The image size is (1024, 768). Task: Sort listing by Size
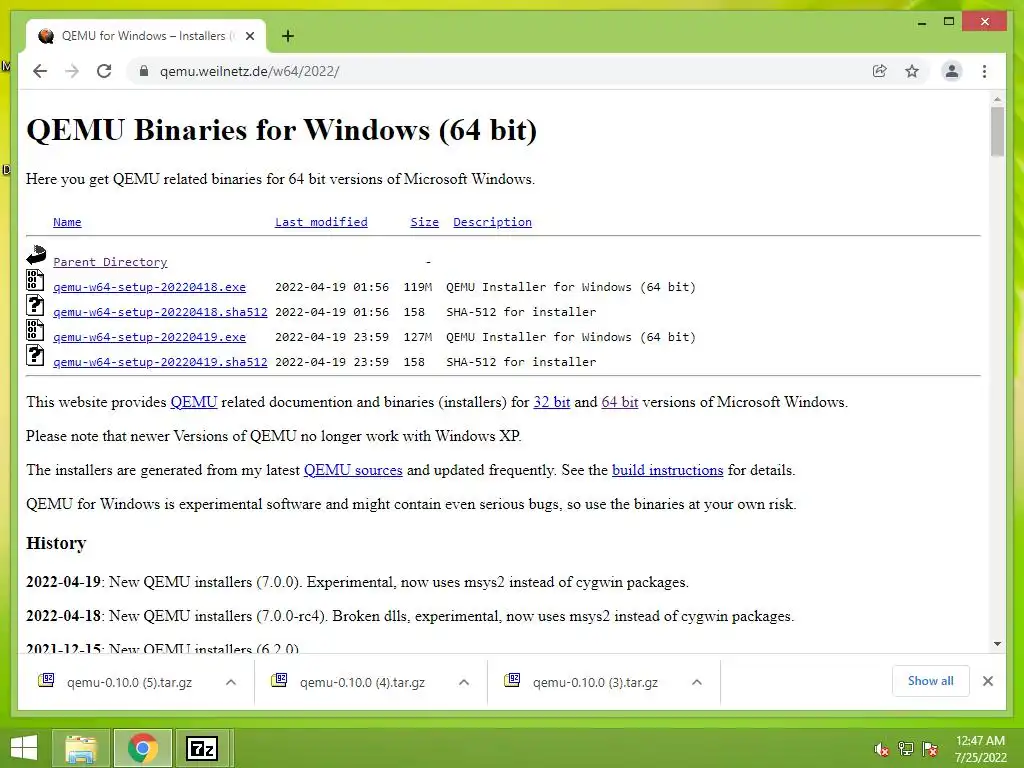pos(424,222)
